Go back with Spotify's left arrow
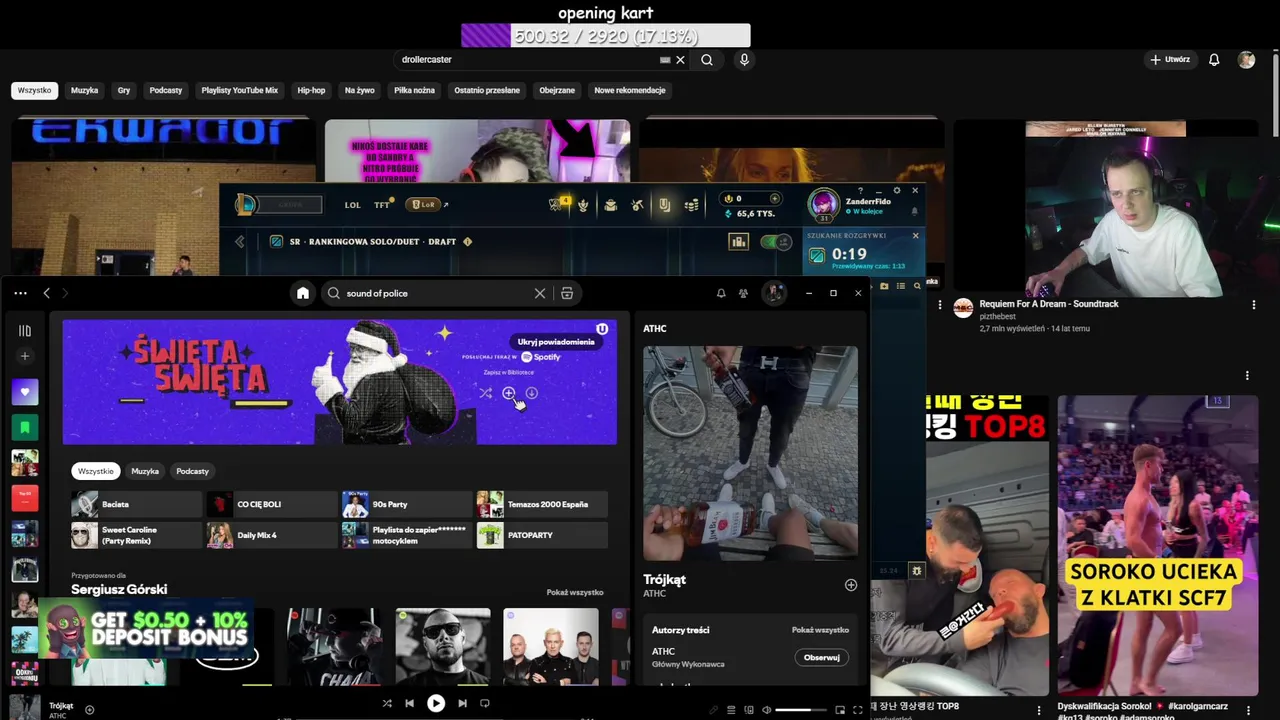Screen dimensions: 1280x720 46,293
